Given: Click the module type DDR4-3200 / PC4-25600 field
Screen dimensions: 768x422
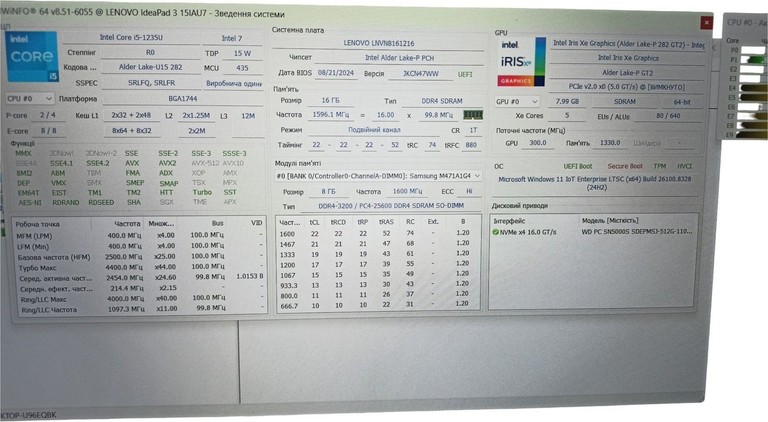Looking at the screenshot, I should [391, 206].
